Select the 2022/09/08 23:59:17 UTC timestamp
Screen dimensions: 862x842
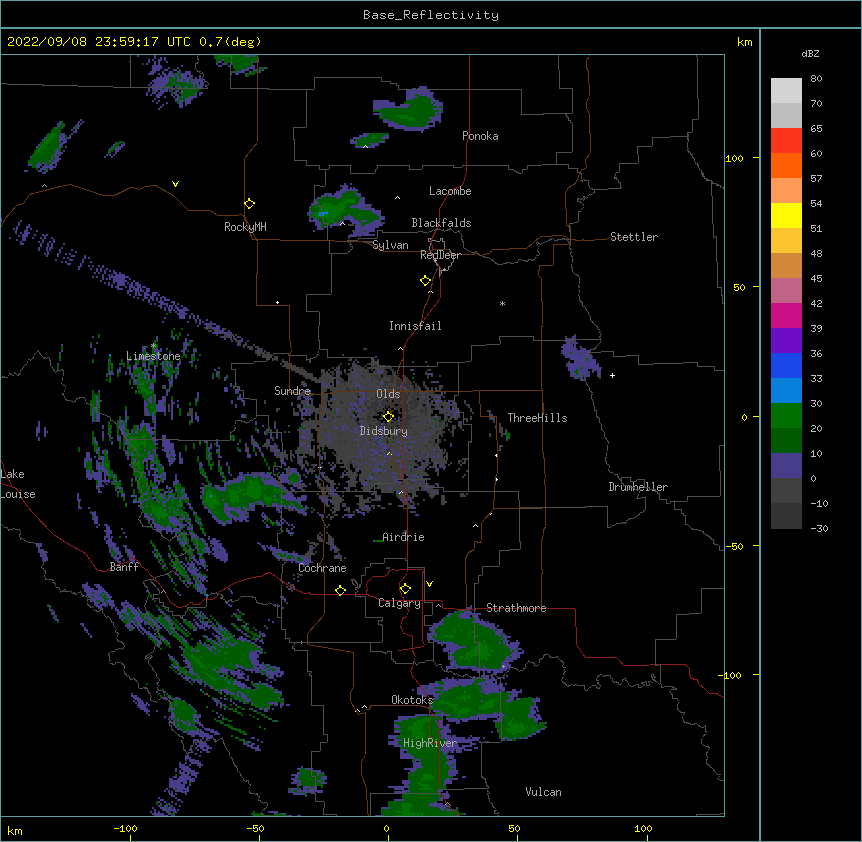tap(99, 42)
